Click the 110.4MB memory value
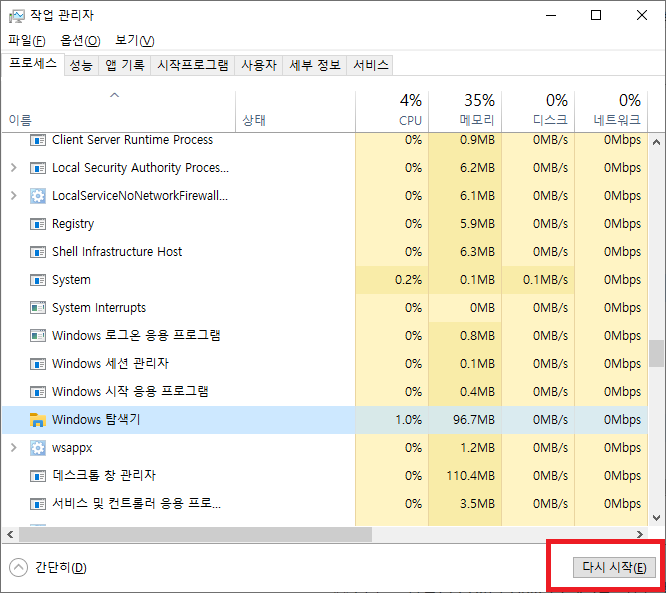Viewport: 666px width, 593px height. pos(470,476)
